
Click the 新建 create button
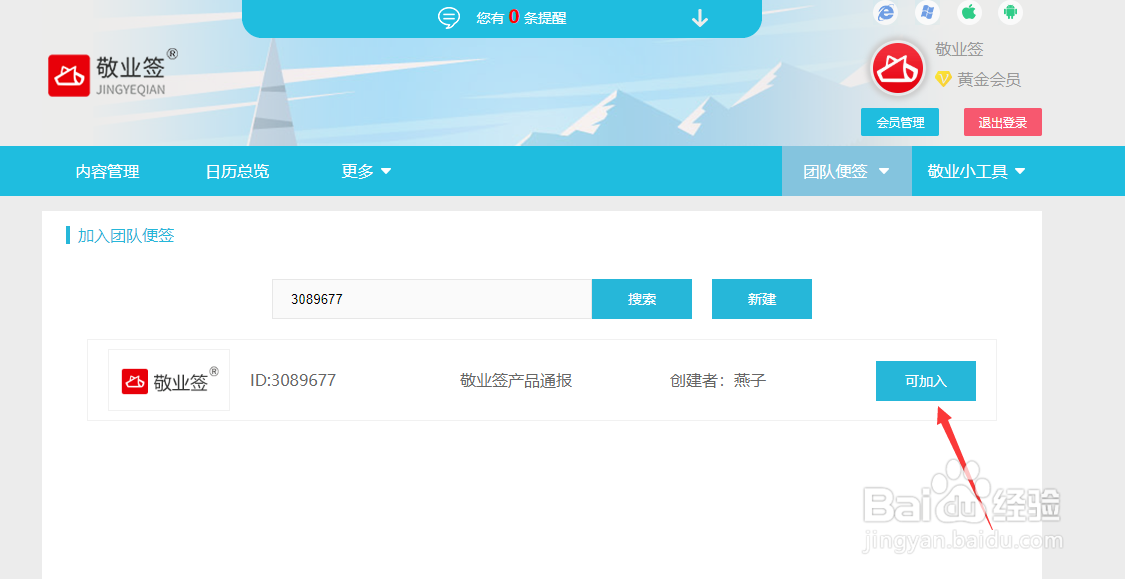point(761,299)
